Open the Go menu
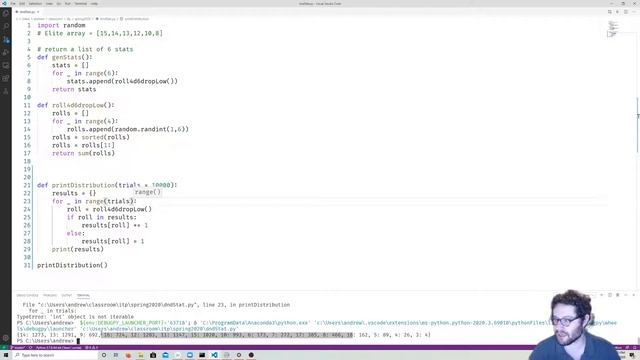 coord(59,4)
